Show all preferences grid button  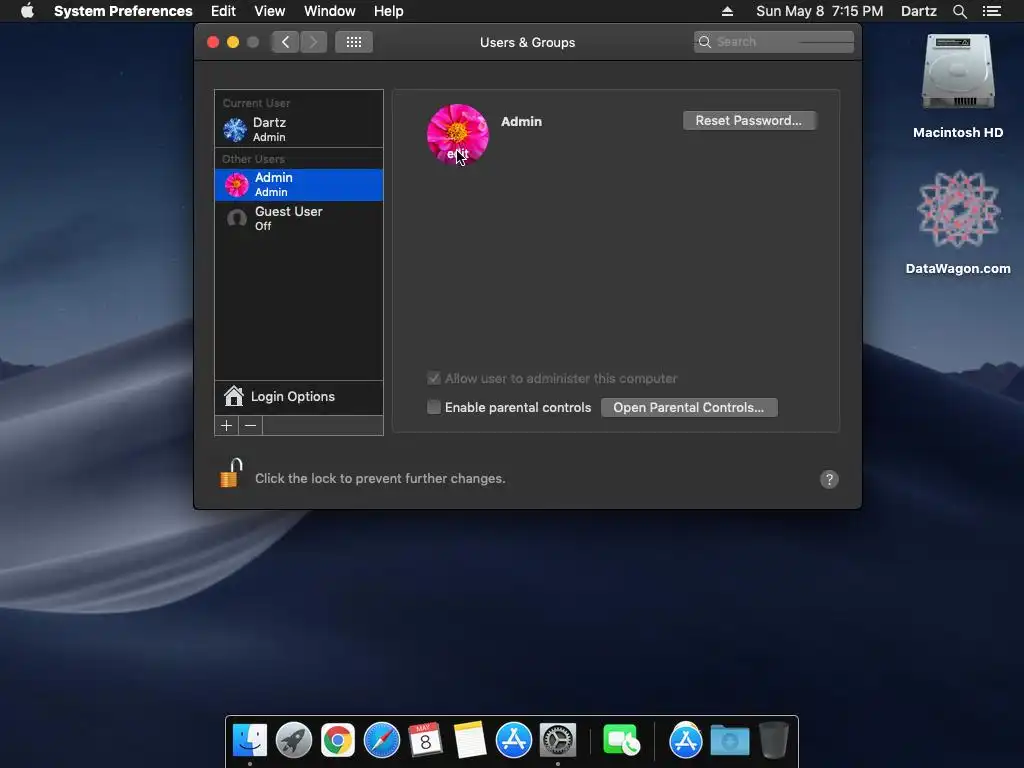point(354,42)
